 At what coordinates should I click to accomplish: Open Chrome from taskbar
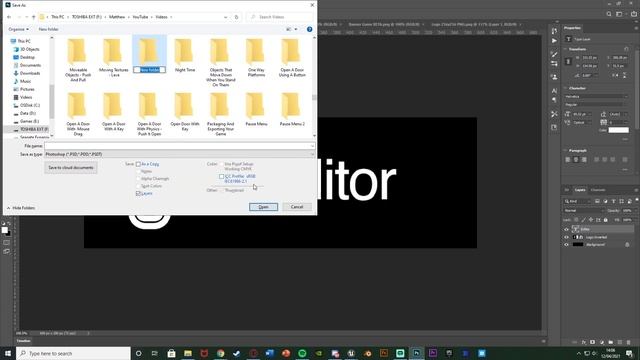(x=220, y=353)
